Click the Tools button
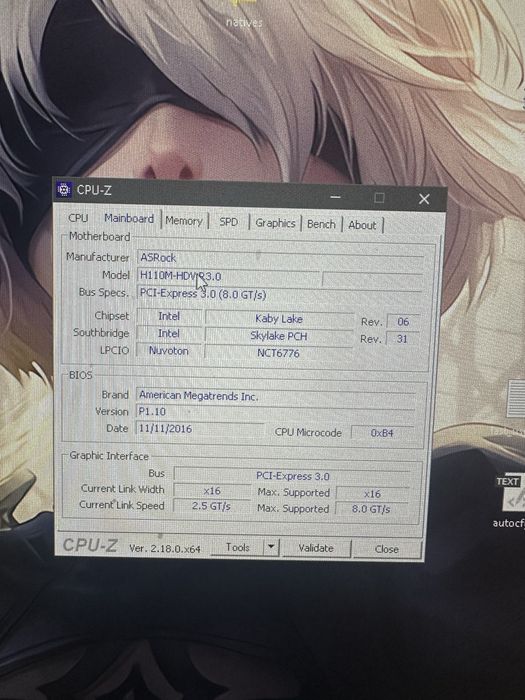 pos(238,547)
